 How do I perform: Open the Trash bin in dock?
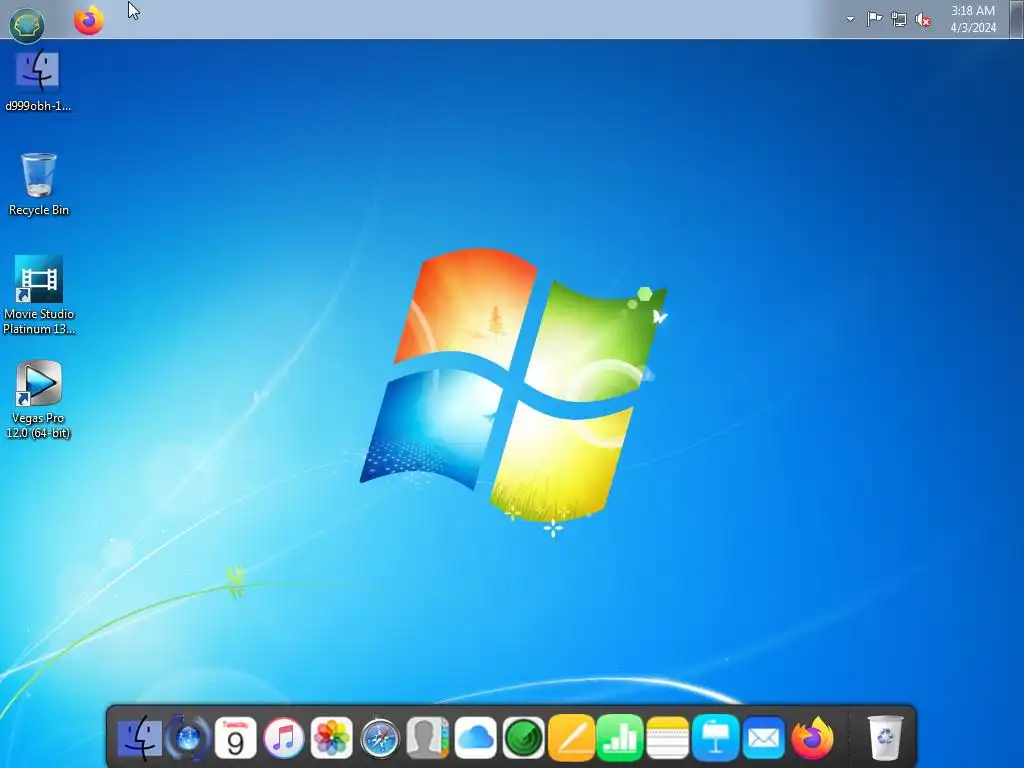pos(885,738)
